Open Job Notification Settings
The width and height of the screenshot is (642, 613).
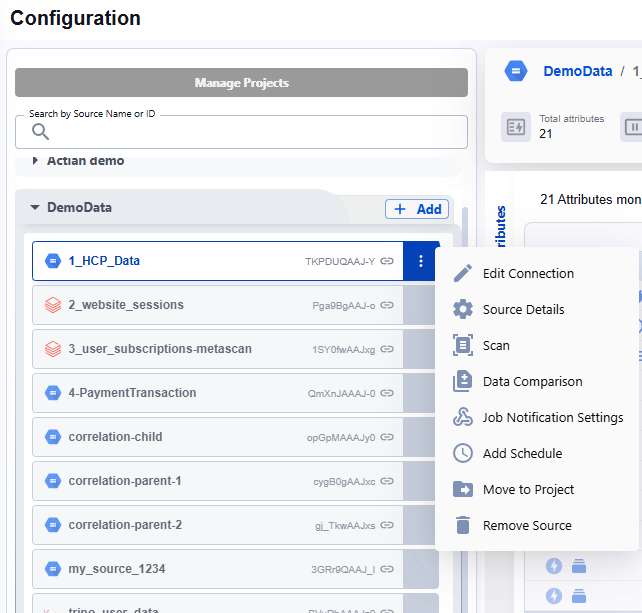coord(552,417)
